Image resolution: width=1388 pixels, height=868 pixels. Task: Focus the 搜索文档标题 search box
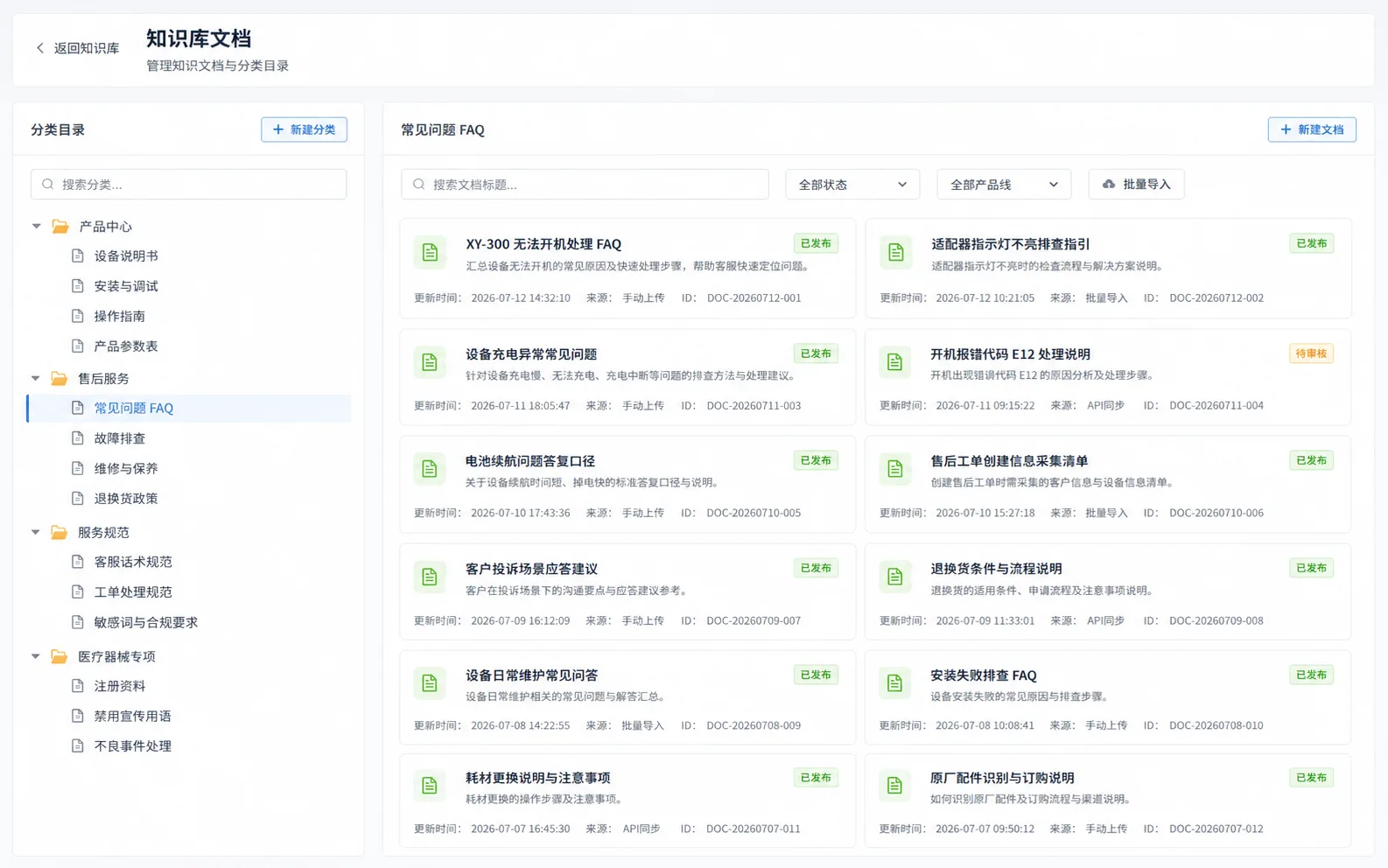tap(585, 185)
